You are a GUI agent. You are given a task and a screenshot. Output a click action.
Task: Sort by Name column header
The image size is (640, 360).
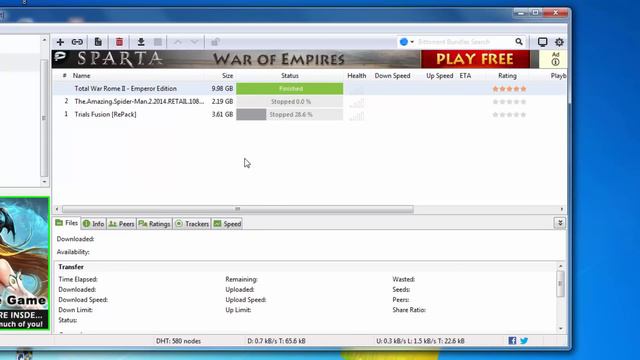(82, 76)
